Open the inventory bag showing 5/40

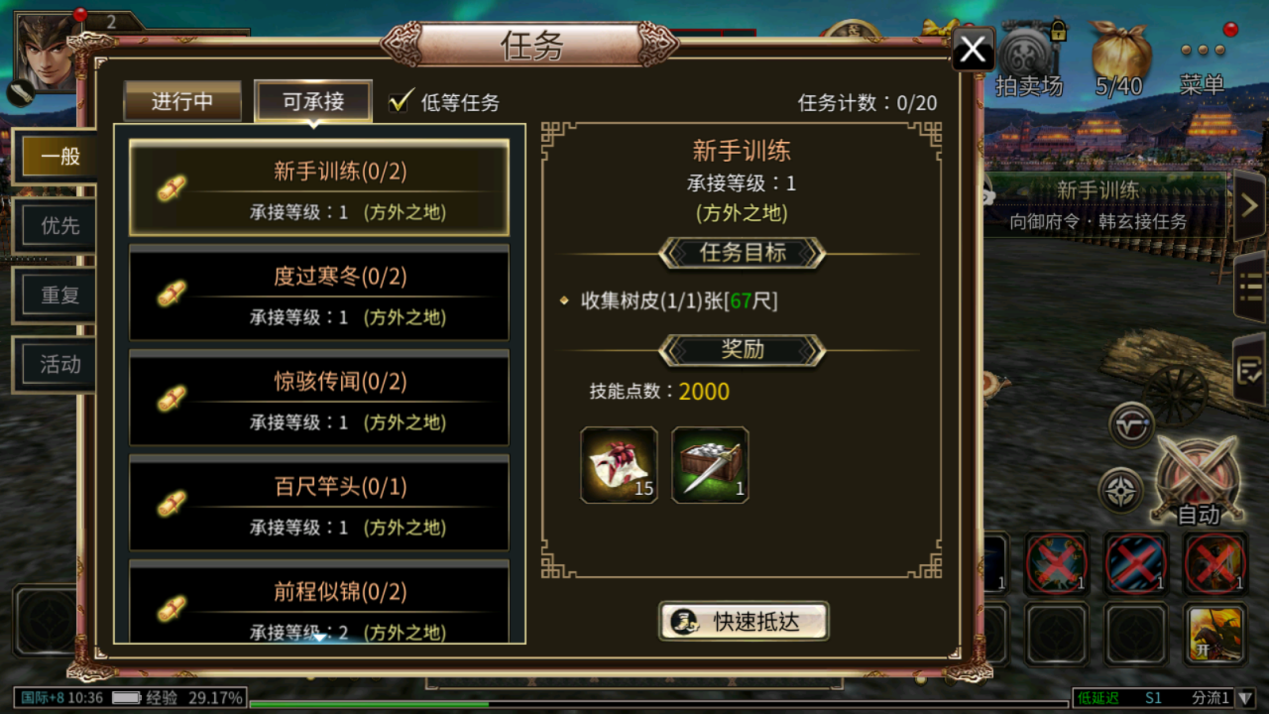1119,60
